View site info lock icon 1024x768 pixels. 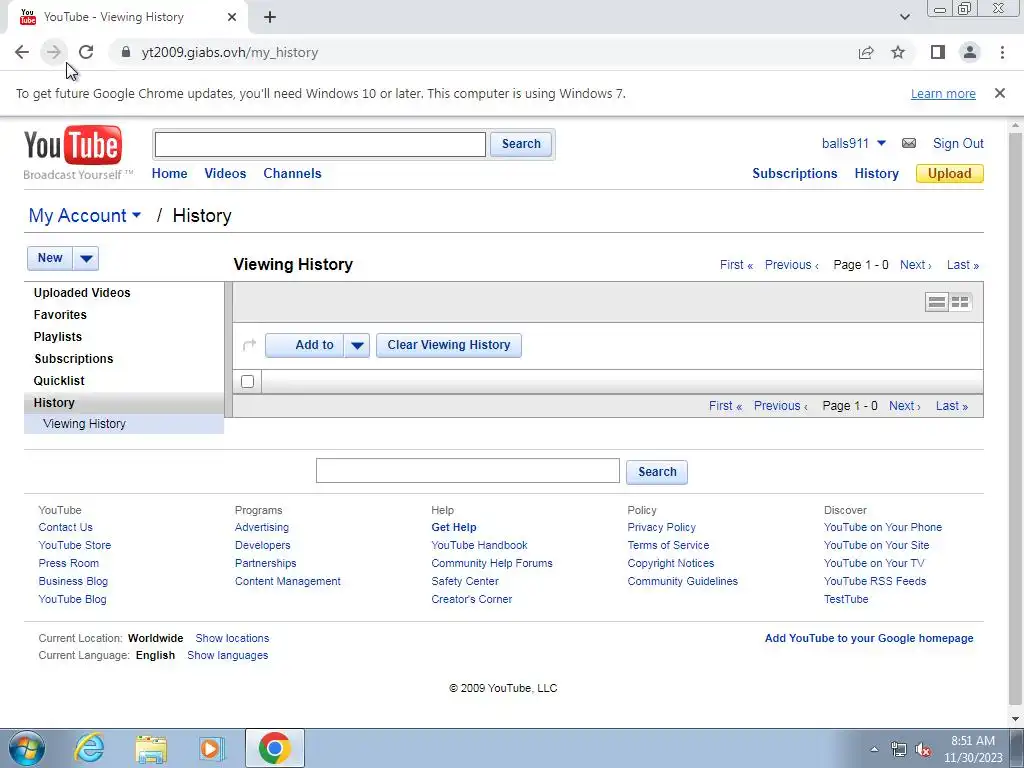[126, 52]
